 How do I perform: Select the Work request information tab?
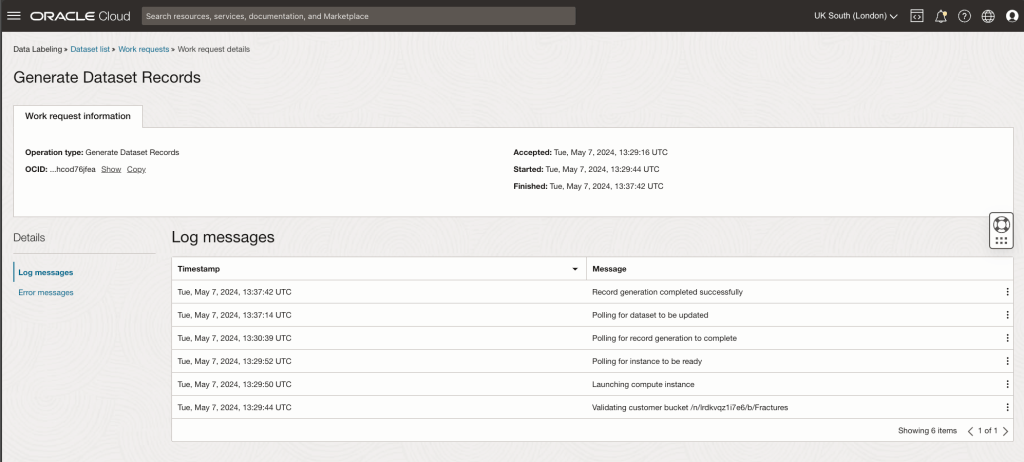pos(78,116)
